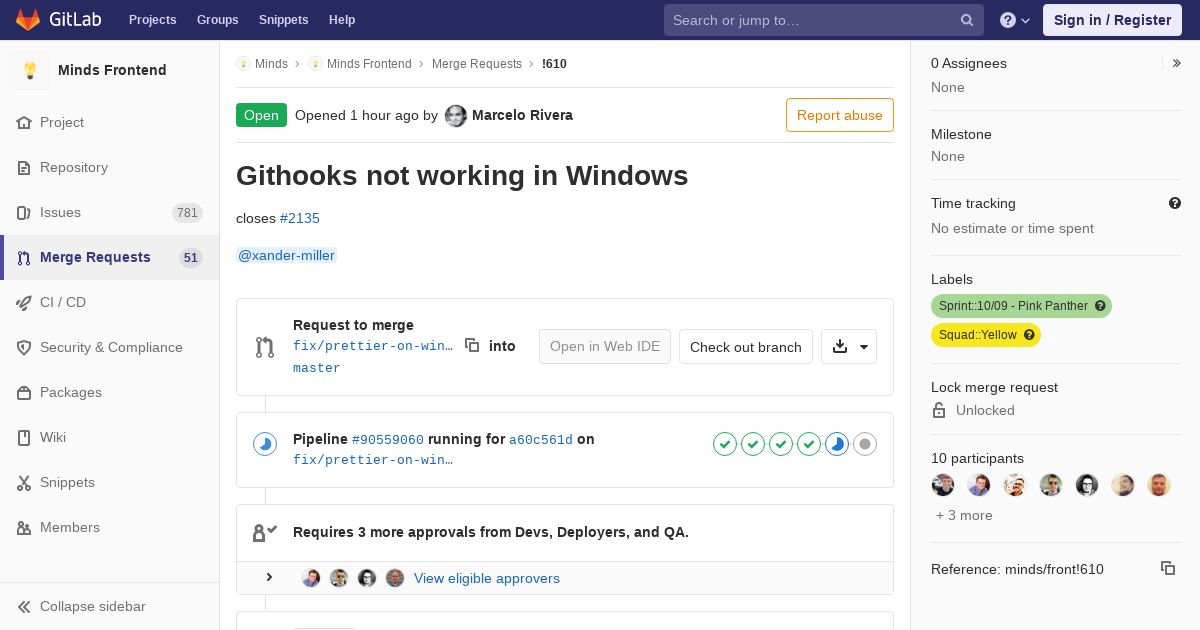The height and width of the screenshot is (630, 1200).
Task: Go to Minds Frontend breadcrumb link
Action: point(369,63)
